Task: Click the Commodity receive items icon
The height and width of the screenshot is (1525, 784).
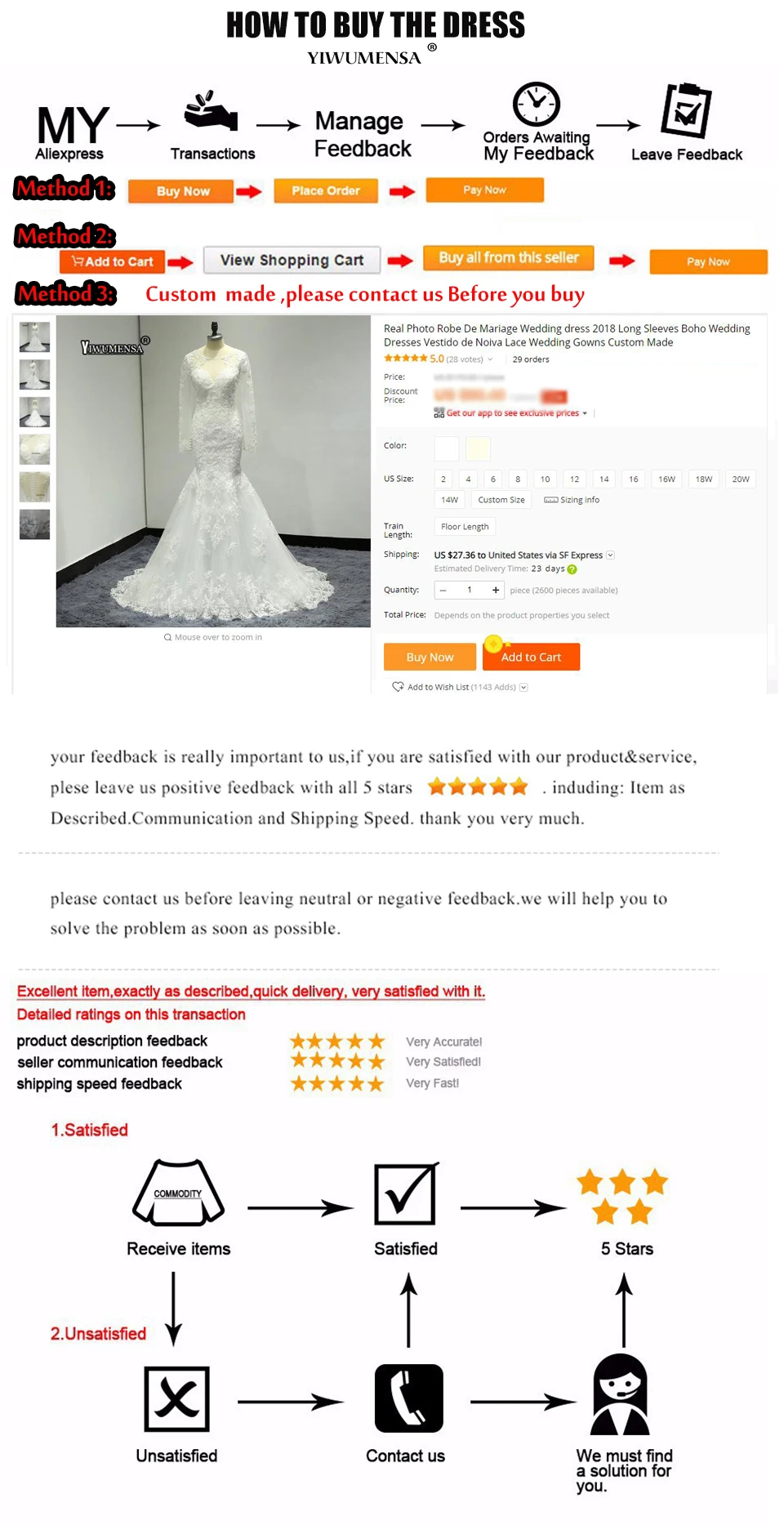Action: (179, 1193)
